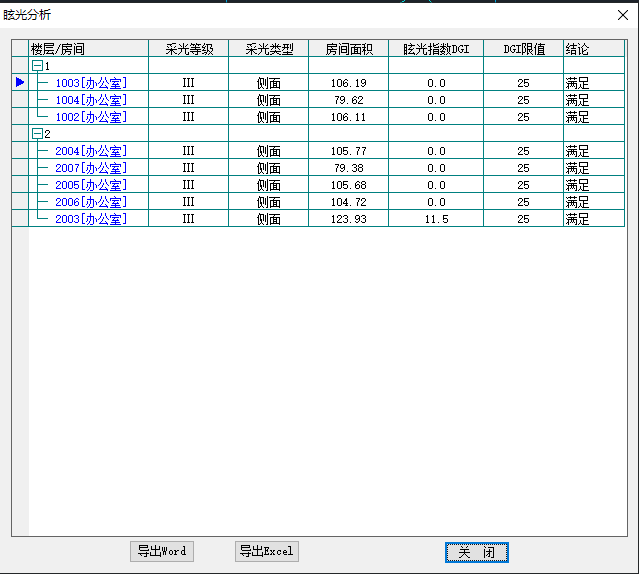Screen dimensions: 639x574
Task: Select room 1003[办公室] link
Action: pyautogui.click(x=90, y=83)
